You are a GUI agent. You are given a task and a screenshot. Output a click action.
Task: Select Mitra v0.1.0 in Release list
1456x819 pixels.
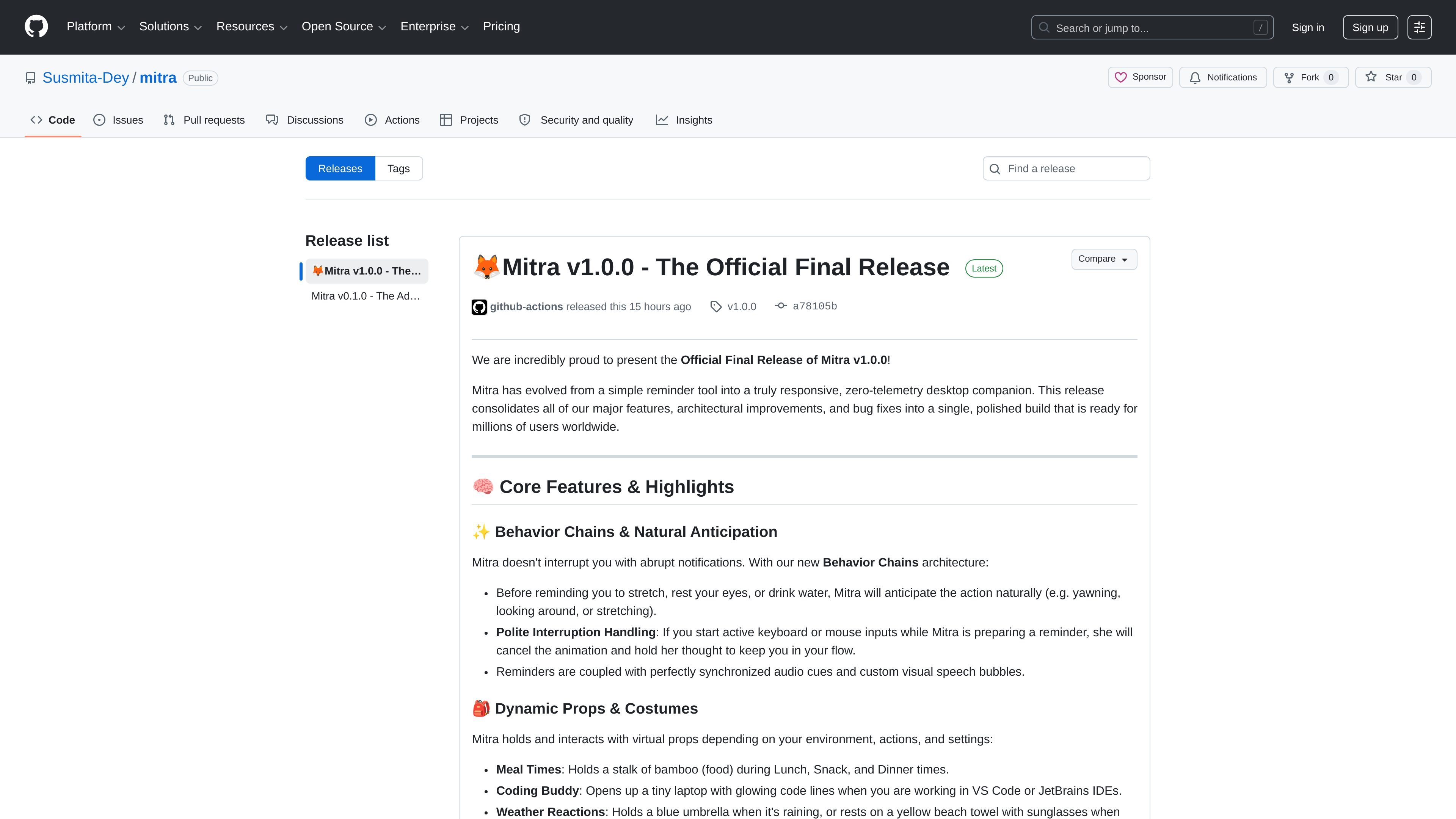[x=367, y=296]
